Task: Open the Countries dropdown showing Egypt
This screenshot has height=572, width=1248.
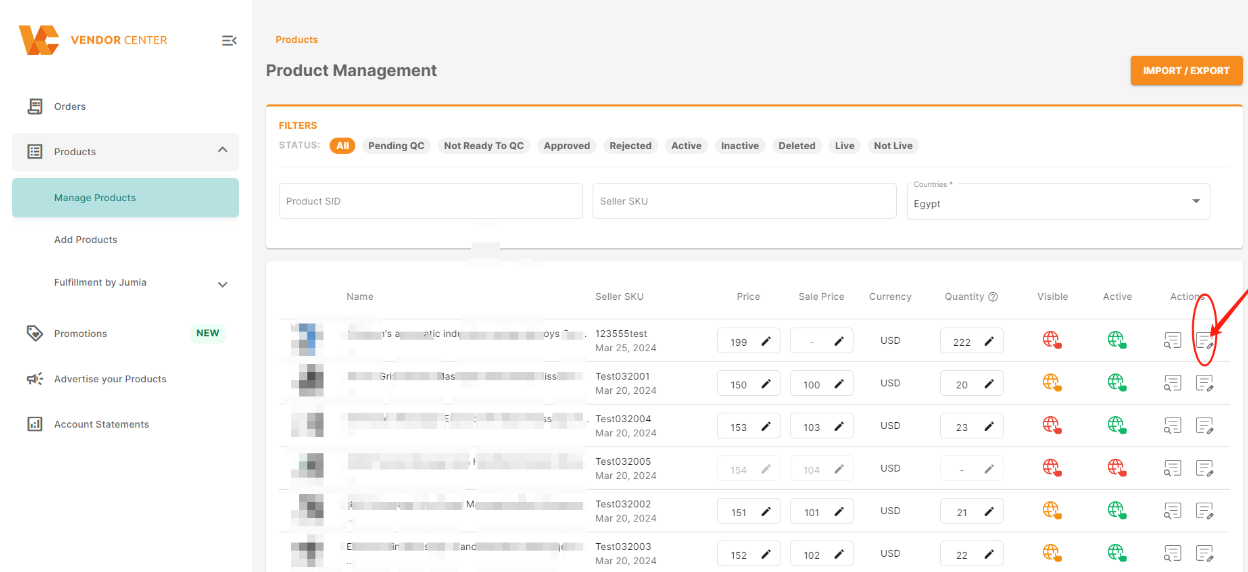Action: (1059, 202)
